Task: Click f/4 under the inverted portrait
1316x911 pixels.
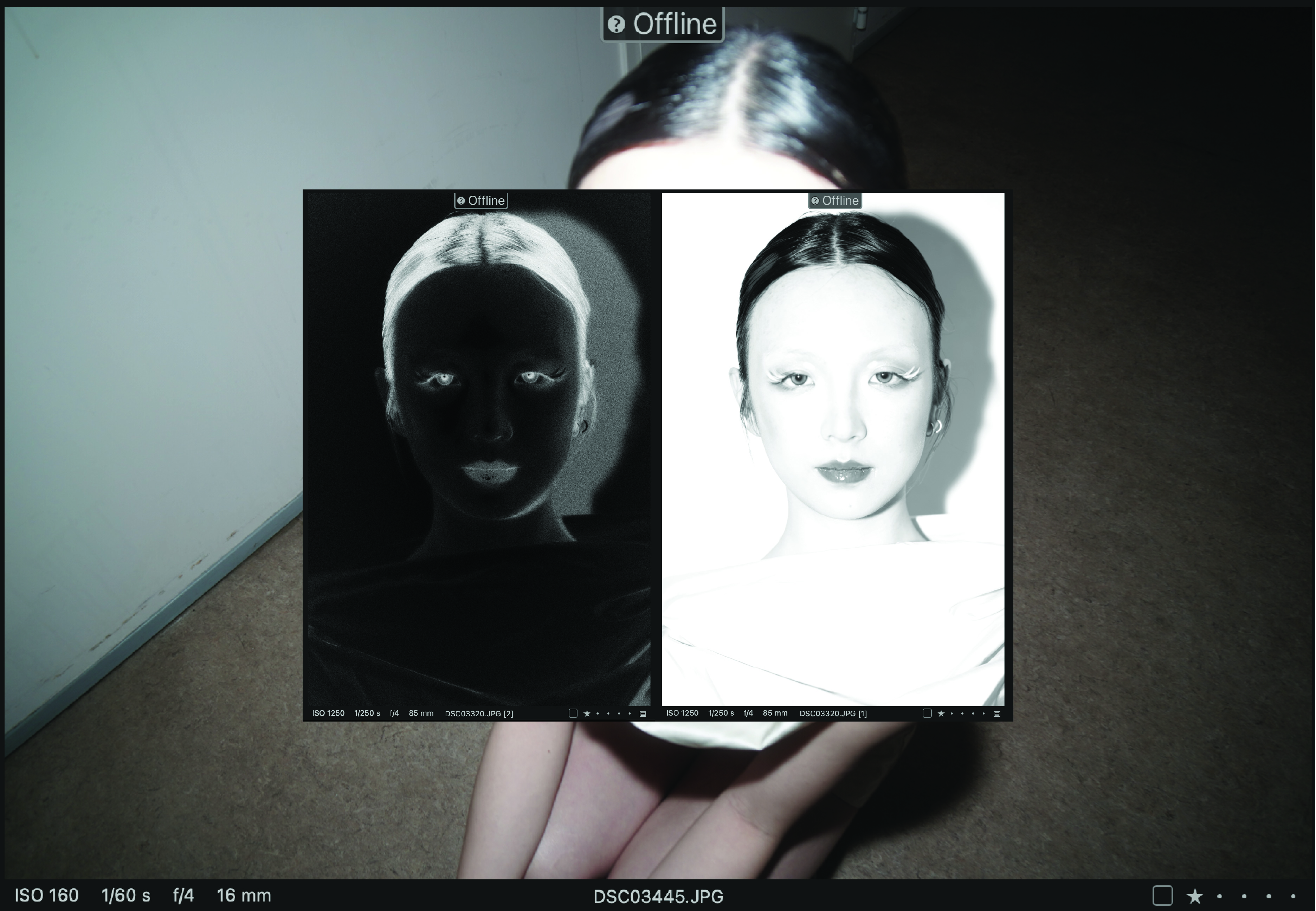Action: pyautogui.click(x=394, y=713)
